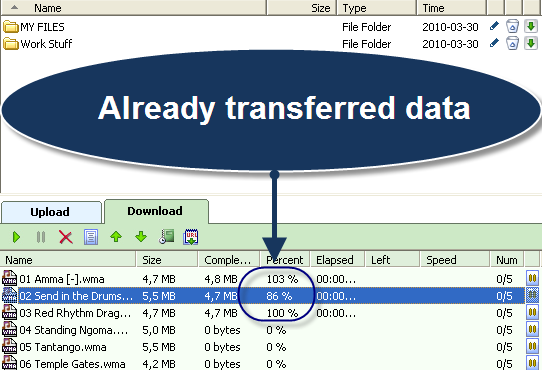Toggle pause button for 04 Standing Ngoma row
This screenshot has width=542, height=370.
tap(532, 329)
